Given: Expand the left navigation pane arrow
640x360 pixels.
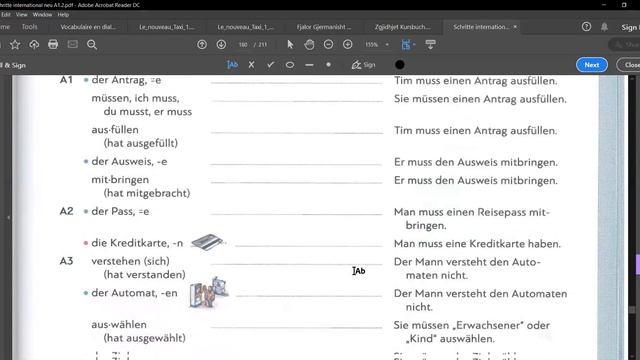Looking at the screenshot, I should pos(8,218).
